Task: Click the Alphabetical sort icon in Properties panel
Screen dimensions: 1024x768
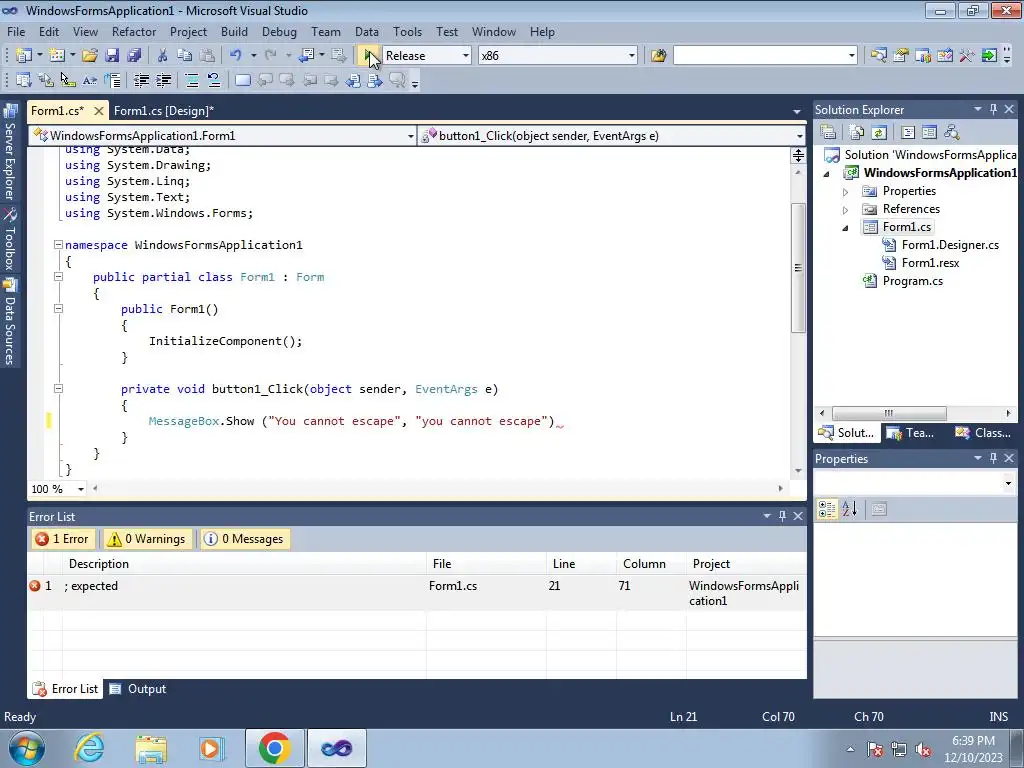Action: 850,509
